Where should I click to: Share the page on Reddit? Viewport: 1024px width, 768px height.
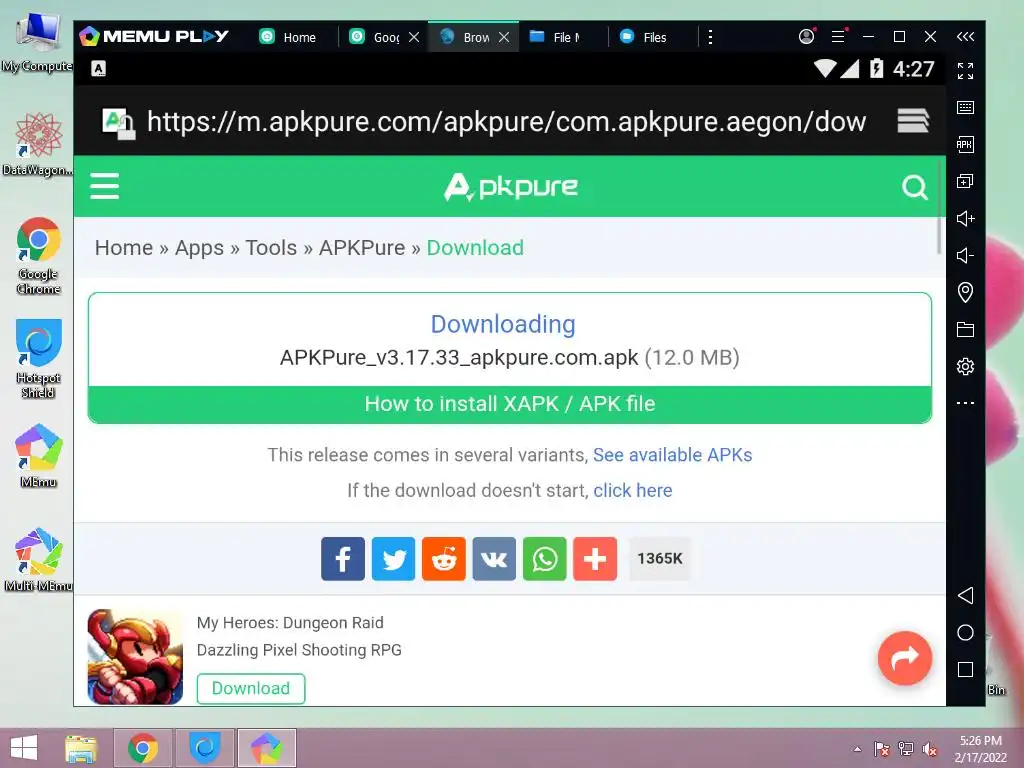click(x=444, y=559)
